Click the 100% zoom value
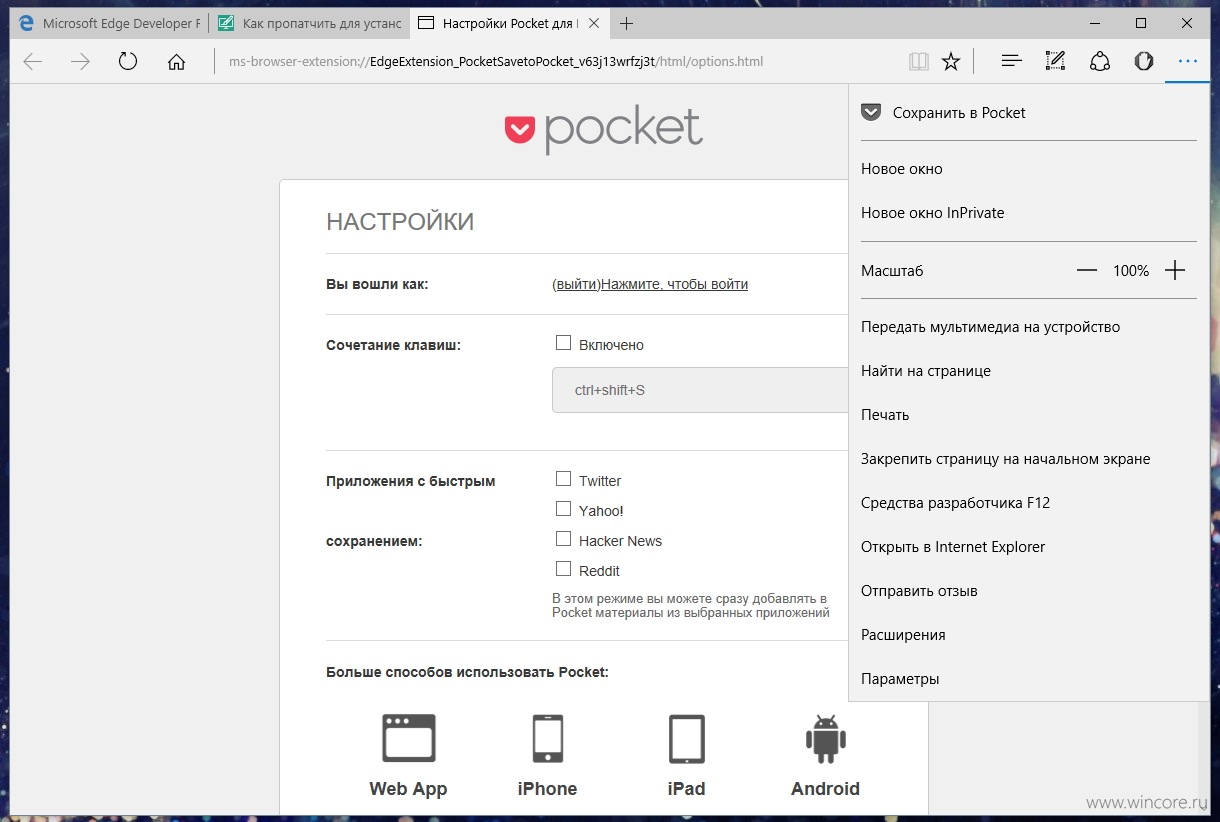The image size is (1220, 822). coord(1131,271)
